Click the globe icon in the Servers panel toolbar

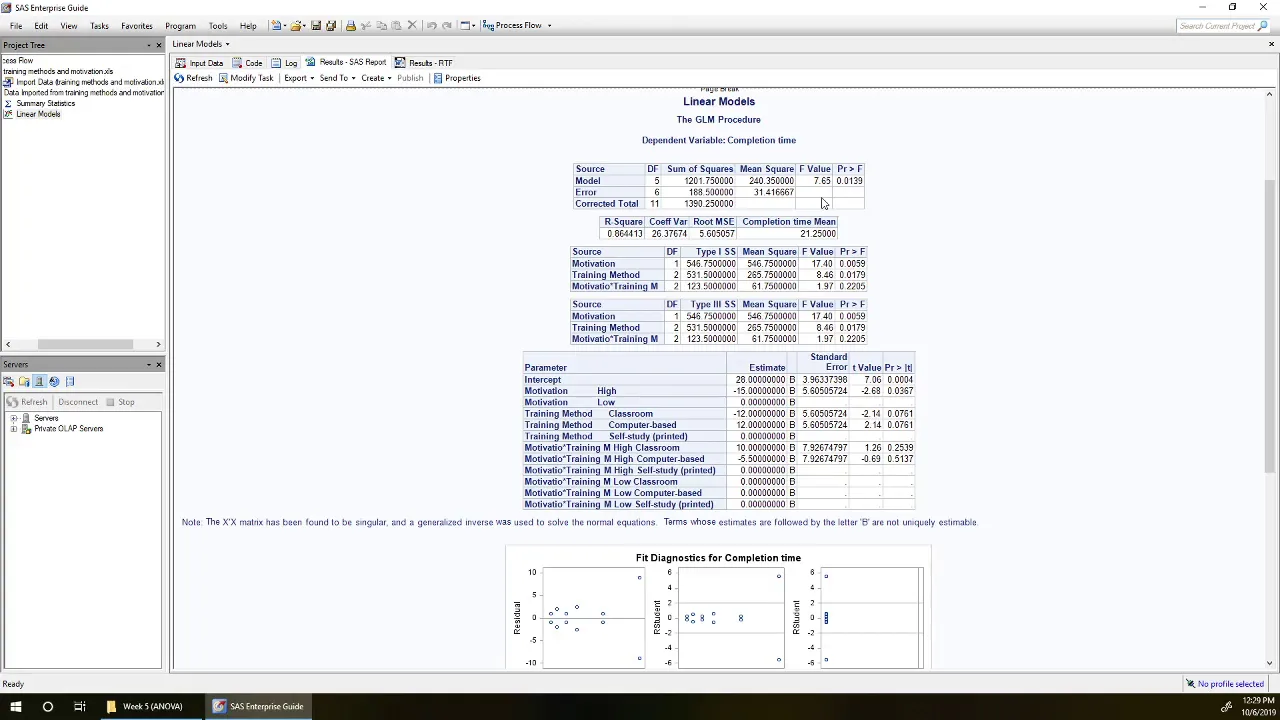[54, 381]
